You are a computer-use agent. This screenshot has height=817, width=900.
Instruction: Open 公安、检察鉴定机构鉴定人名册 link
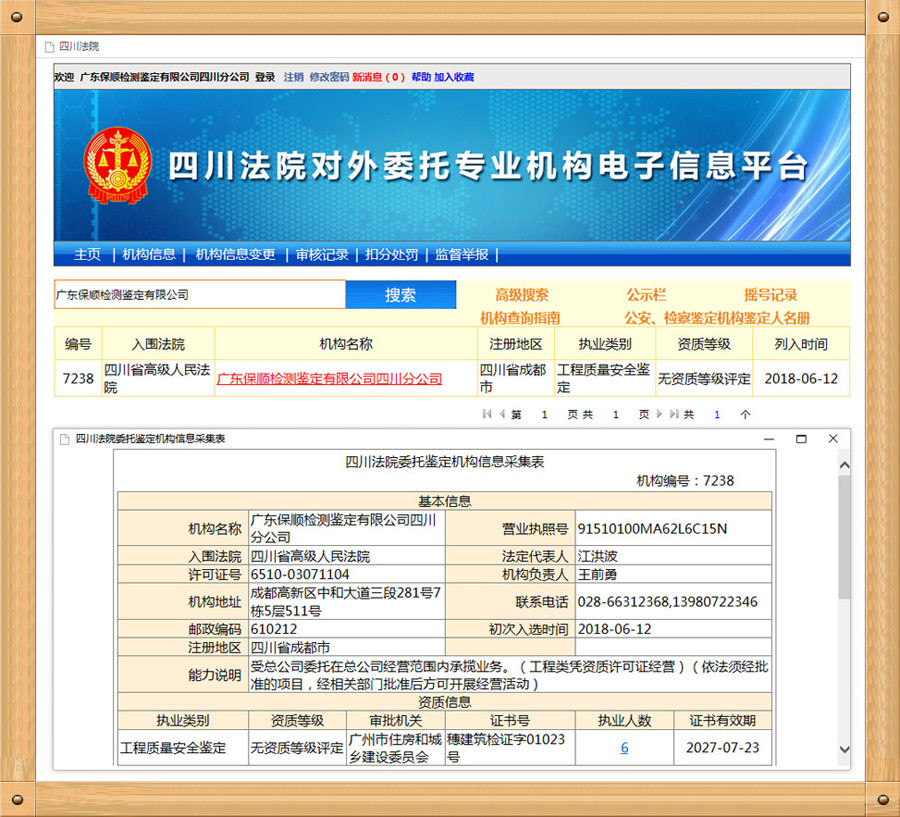pos(717,317)
